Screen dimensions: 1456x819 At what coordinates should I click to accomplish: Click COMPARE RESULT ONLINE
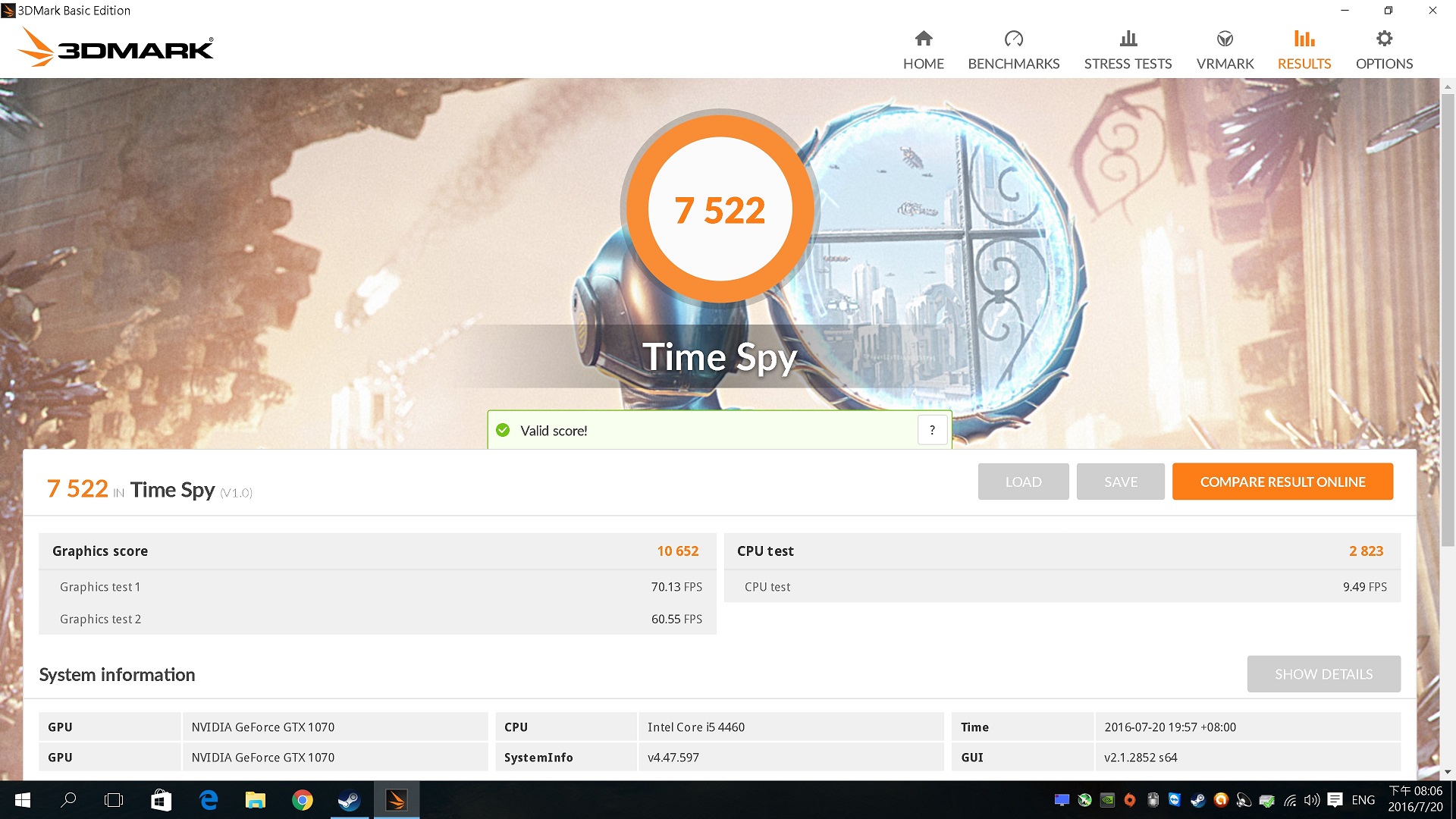[1282, 482]
